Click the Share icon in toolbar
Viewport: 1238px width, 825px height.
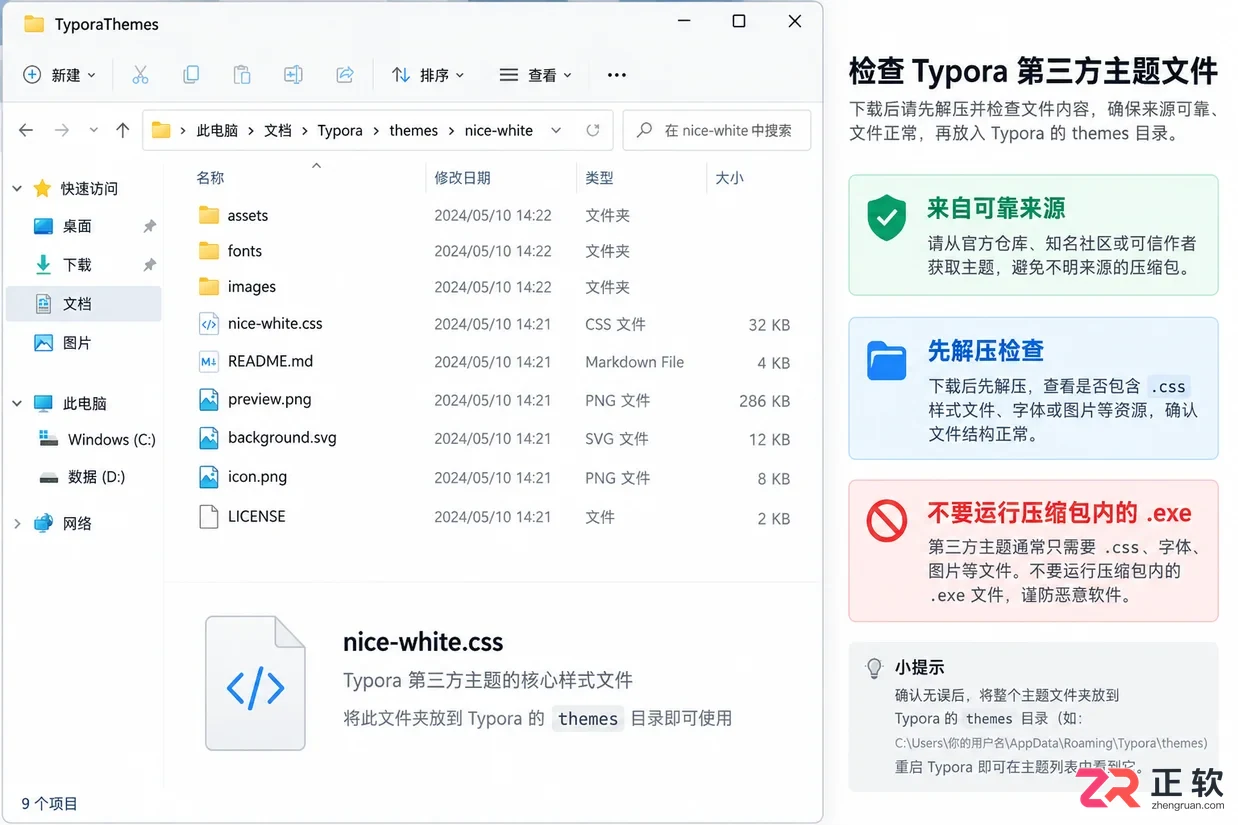pos(345,75)
